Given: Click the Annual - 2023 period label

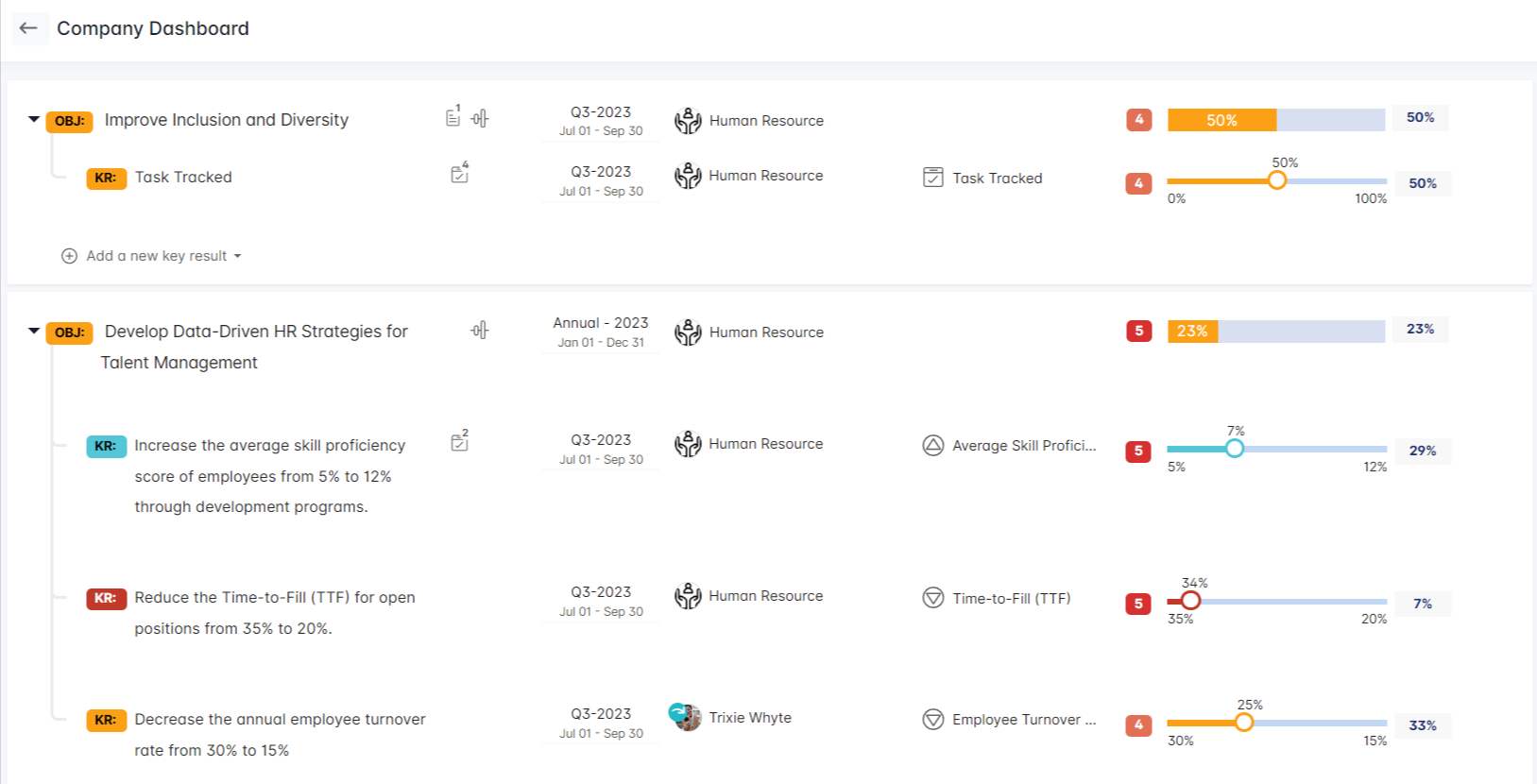Looking at the screenshot, I should [x=601, y=323].
